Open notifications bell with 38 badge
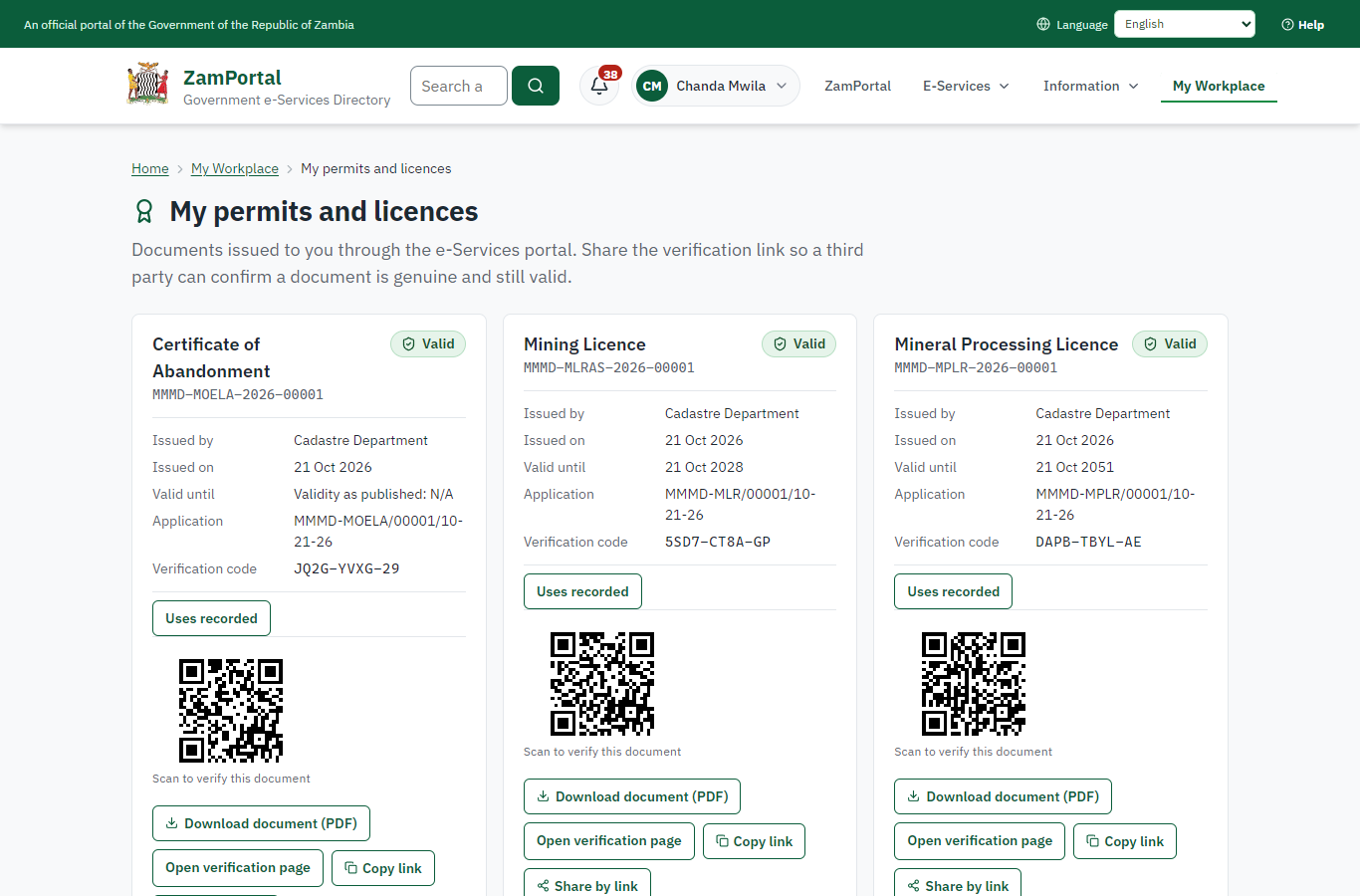The height and width of the screenshot is (896, 1360). [x=599, y=86]
